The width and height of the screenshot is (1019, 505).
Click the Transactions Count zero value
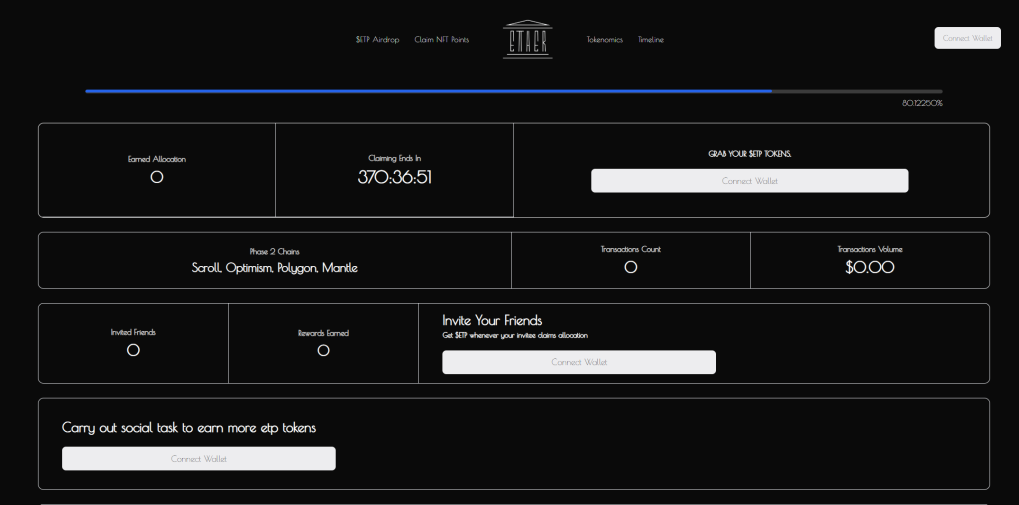(x=630, y=267)
